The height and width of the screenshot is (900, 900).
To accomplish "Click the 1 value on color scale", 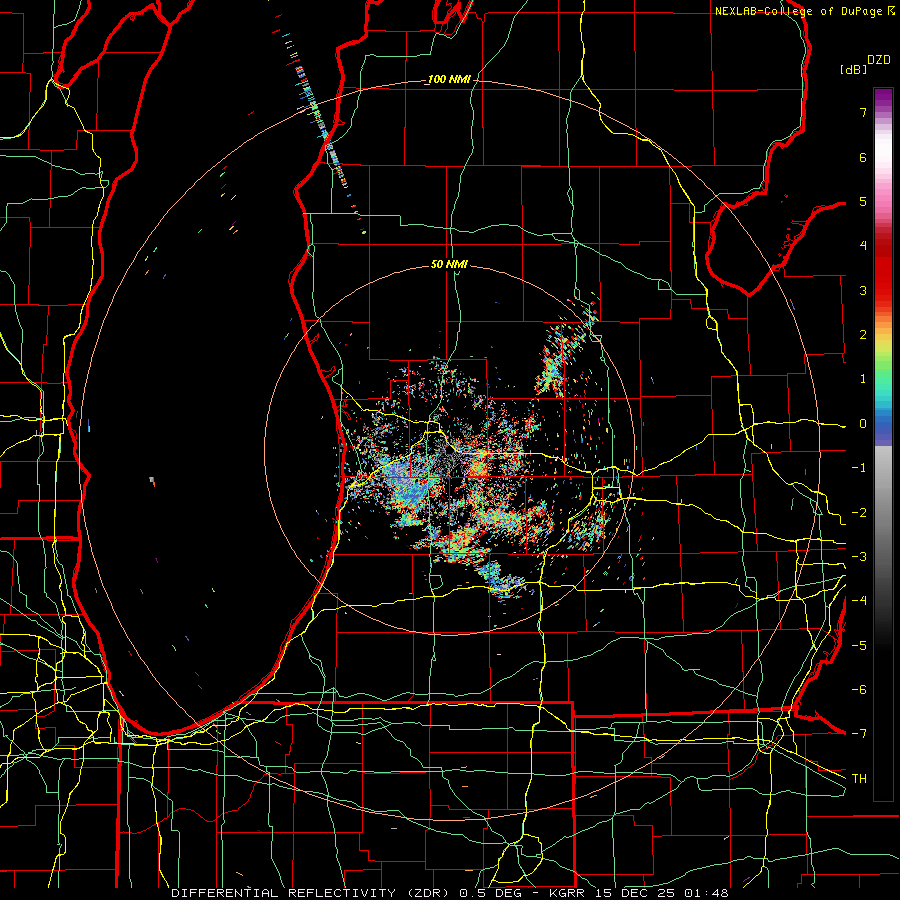I will [x=863, y=379].
